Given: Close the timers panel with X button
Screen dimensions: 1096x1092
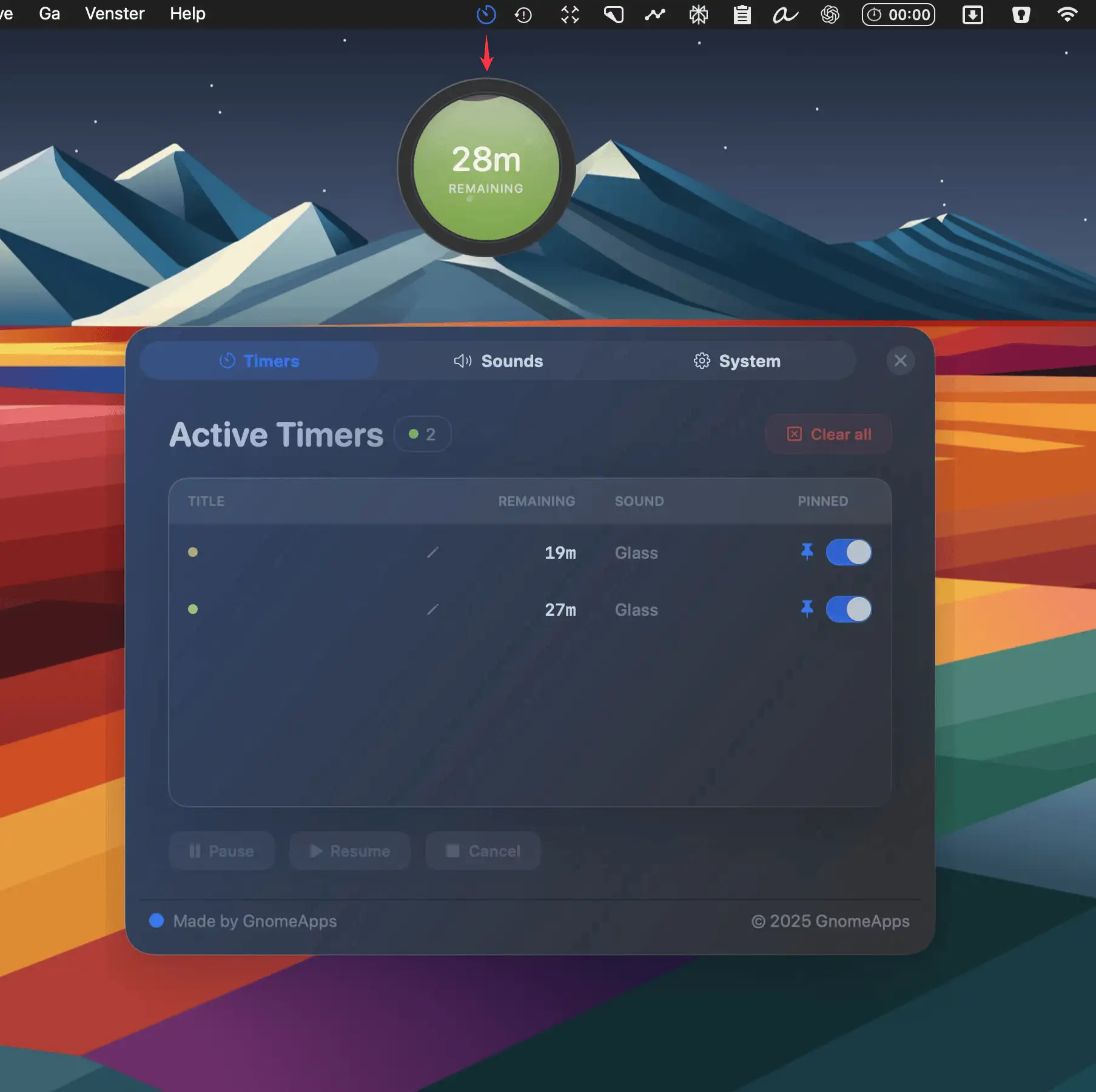Looking at the screenshot, I should tap(900, 361).
